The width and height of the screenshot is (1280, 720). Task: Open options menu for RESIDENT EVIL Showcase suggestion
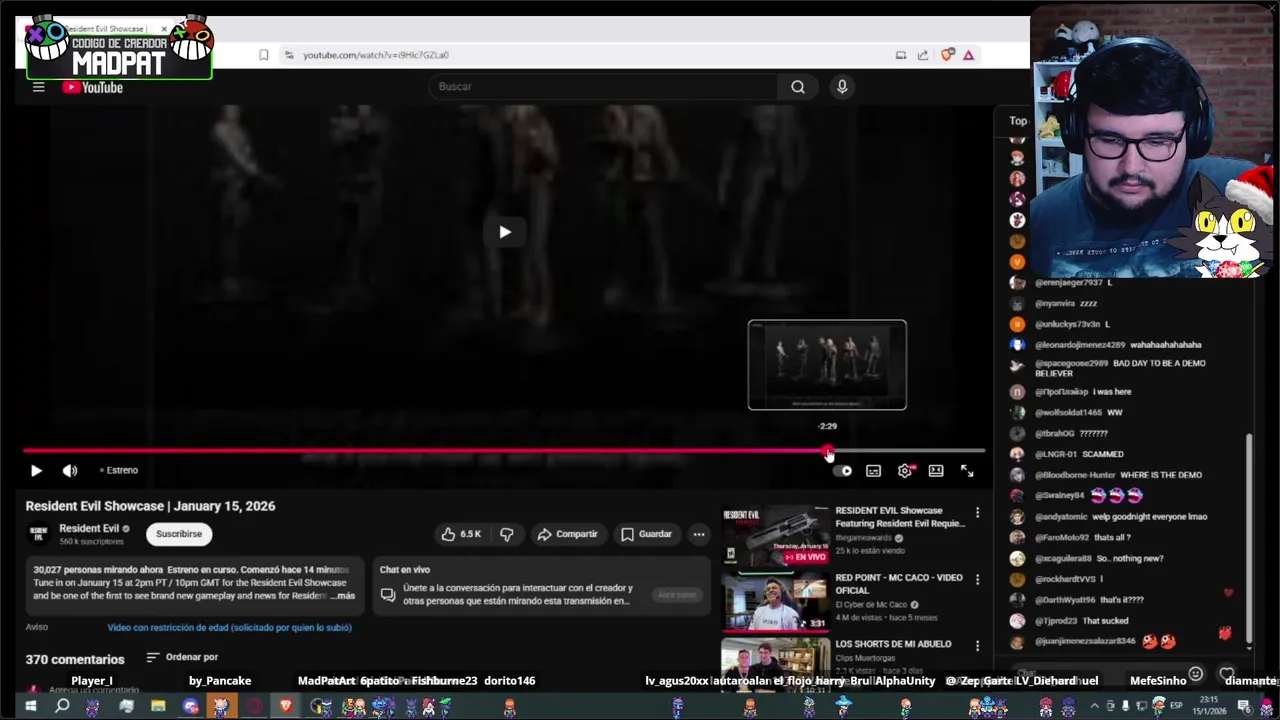pos(977,513)
